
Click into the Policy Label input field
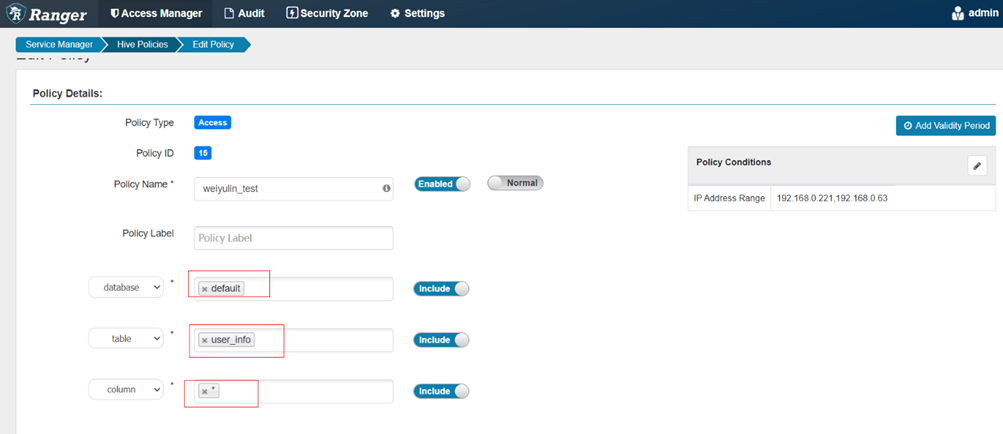click(x=293, y=238)
